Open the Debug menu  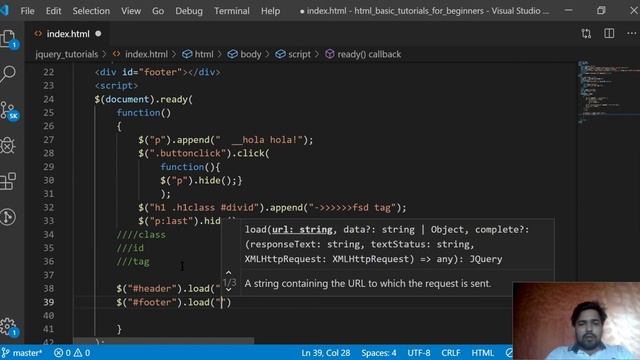[189, 11]
